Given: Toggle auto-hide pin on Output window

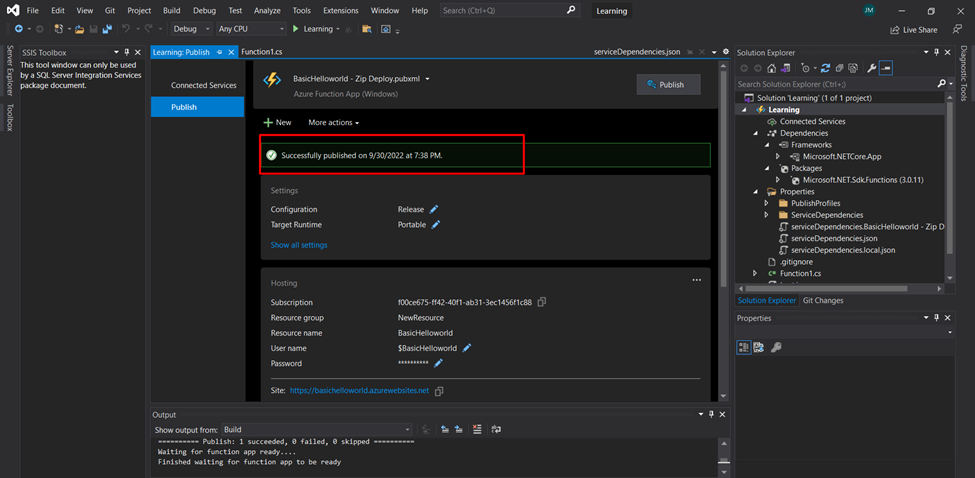Looking at the screenshot, I should point(713,415).
